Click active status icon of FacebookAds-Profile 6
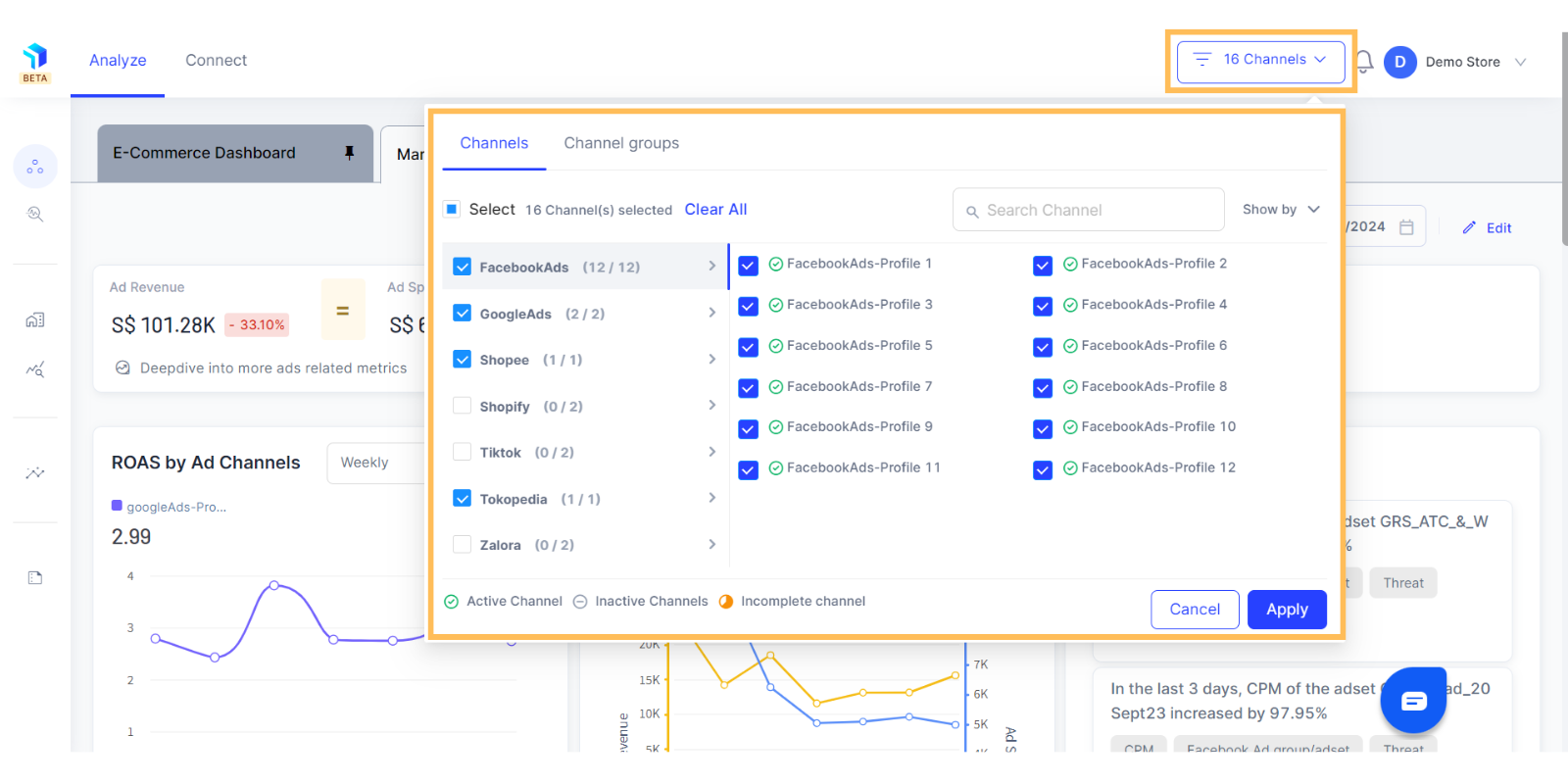This screenshot has height=784, width=1568. (x=1070, y=345)
